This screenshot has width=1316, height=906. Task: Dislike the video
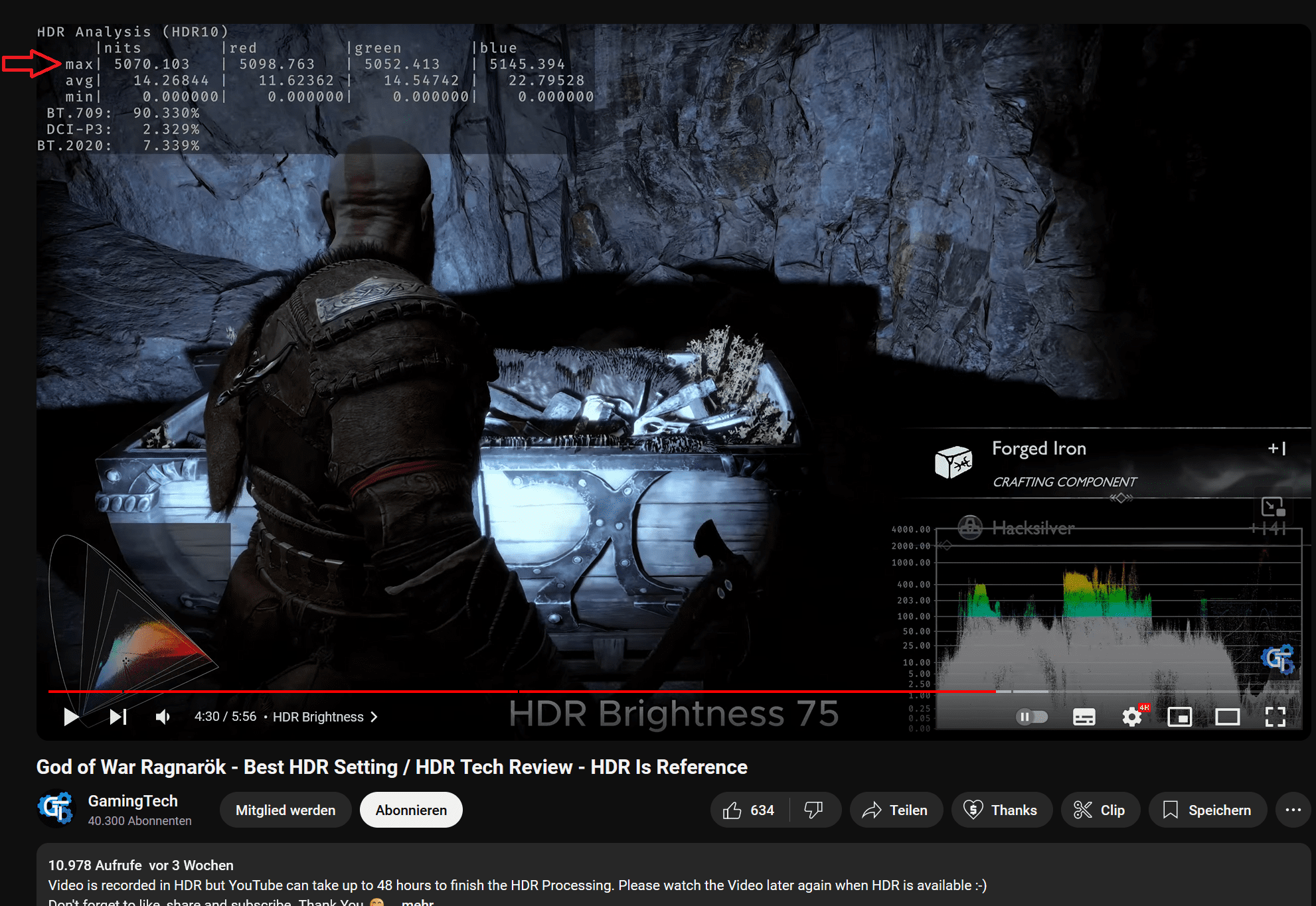pyautogui.click(x=815, y=810)
